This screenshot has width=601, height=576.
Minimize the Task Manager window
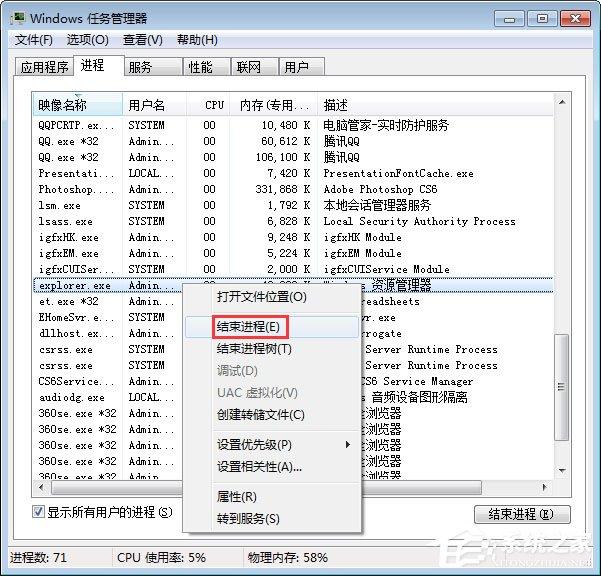509,19
